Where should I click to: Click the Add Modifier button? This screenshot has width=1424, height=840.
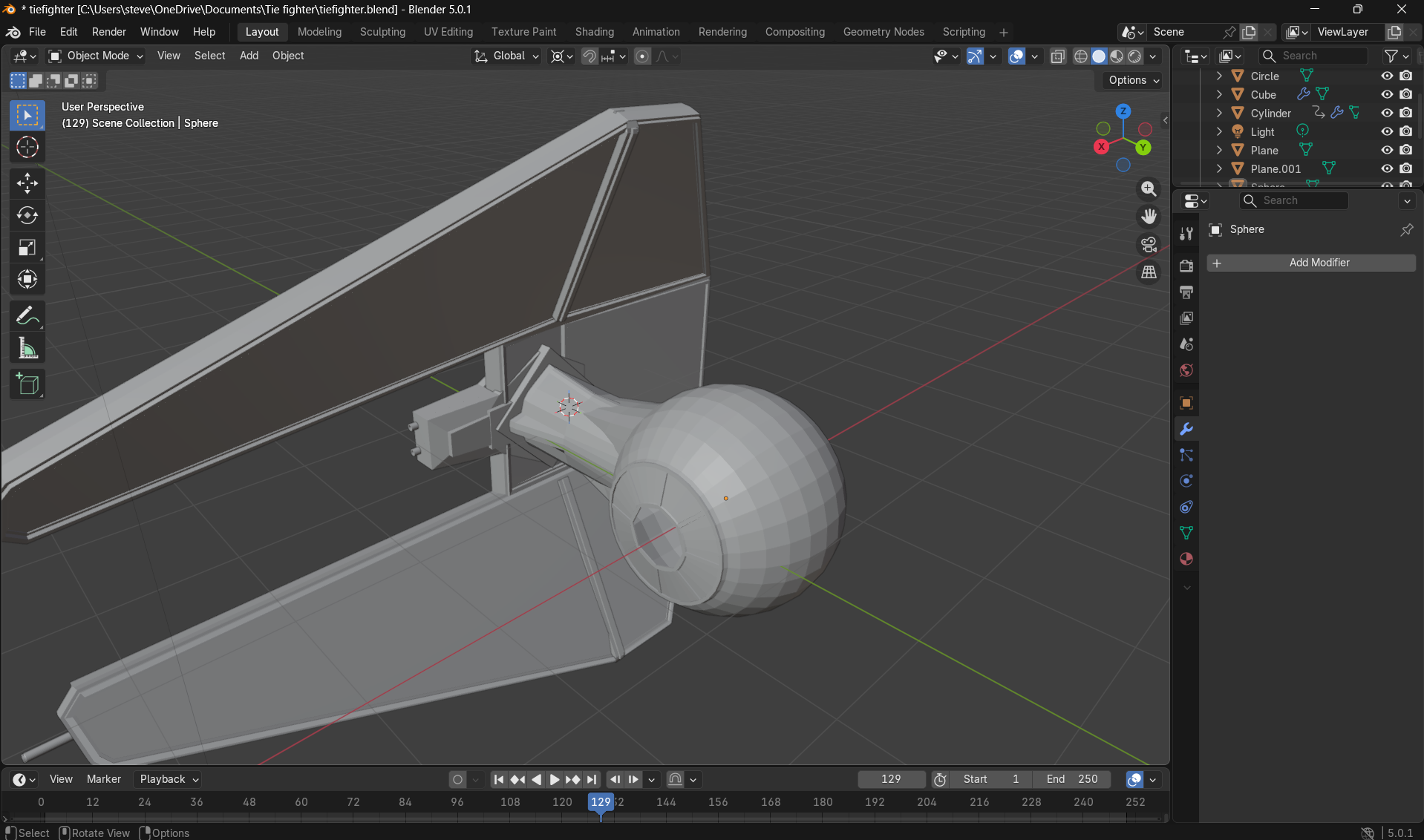point(1311,263)
